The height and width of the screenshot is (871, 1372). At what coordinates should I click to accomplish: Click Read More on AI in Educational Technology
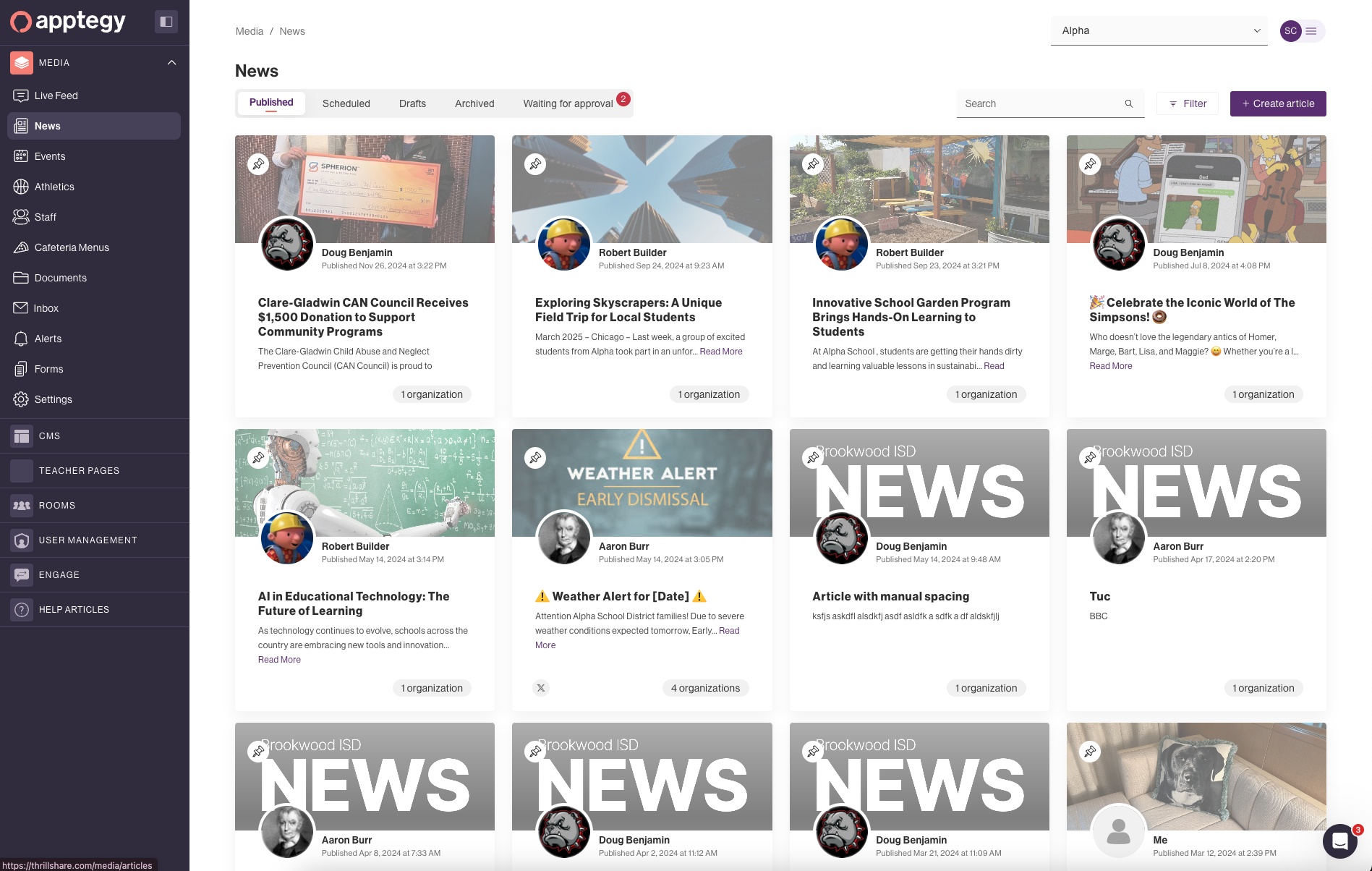click(279, 660)
